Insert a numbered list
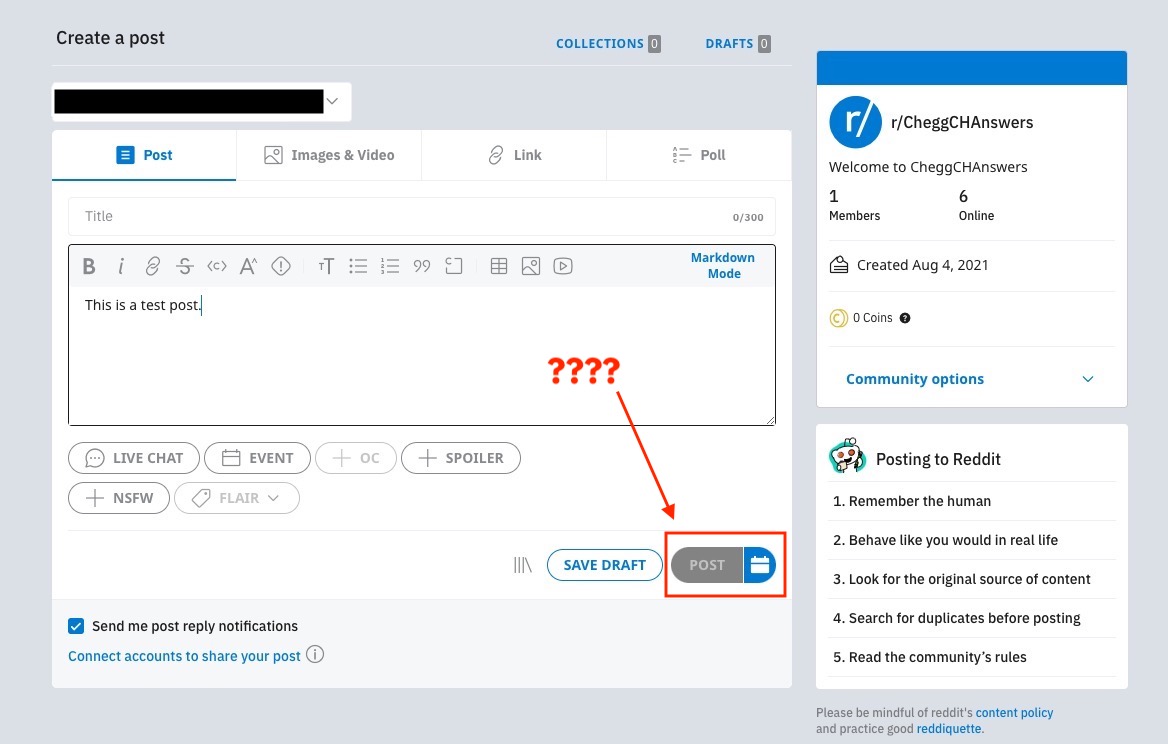This screenshot has width=1168, height=744. (390, 266)
